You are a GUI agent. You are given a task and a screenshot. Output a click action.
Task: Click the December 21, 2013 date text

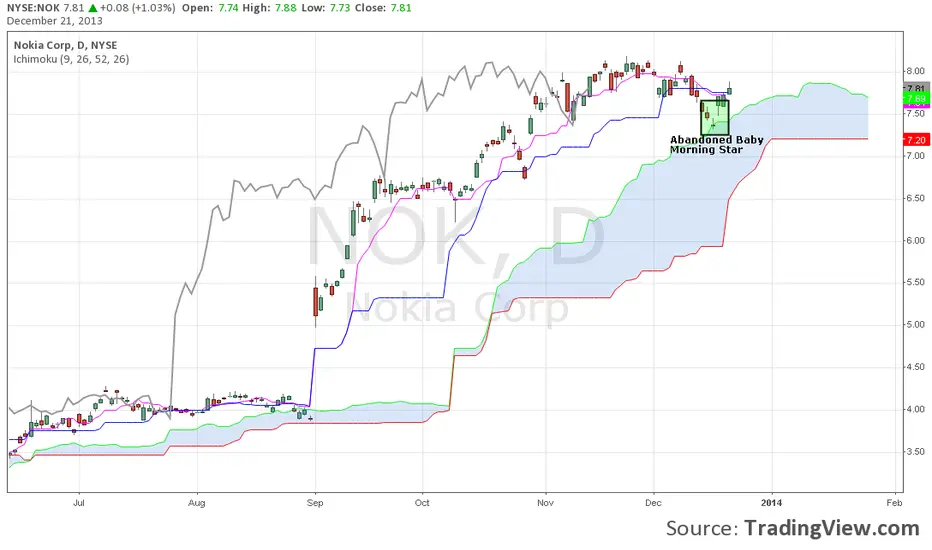click(x=55, y=21)
